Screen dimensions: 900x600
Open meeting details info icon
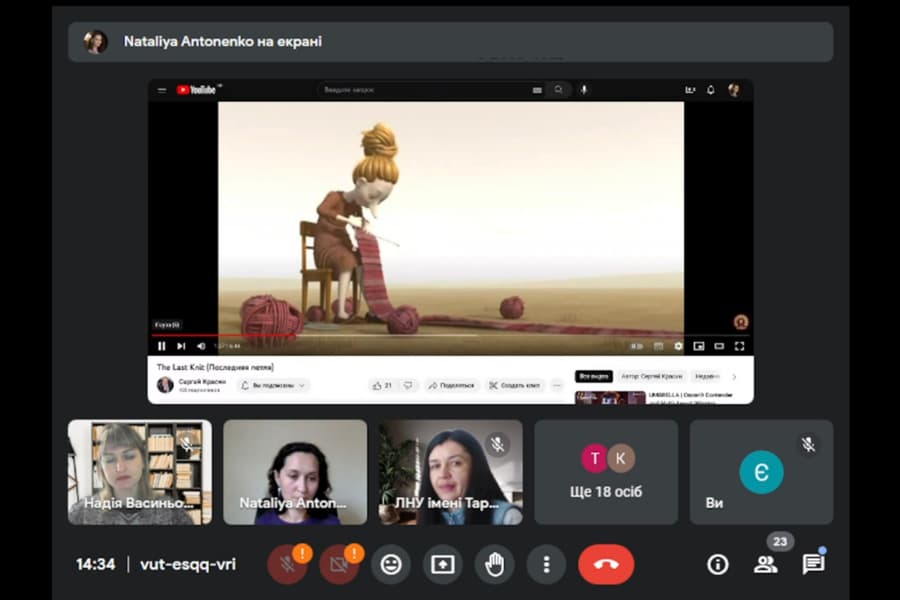point(717,564)
